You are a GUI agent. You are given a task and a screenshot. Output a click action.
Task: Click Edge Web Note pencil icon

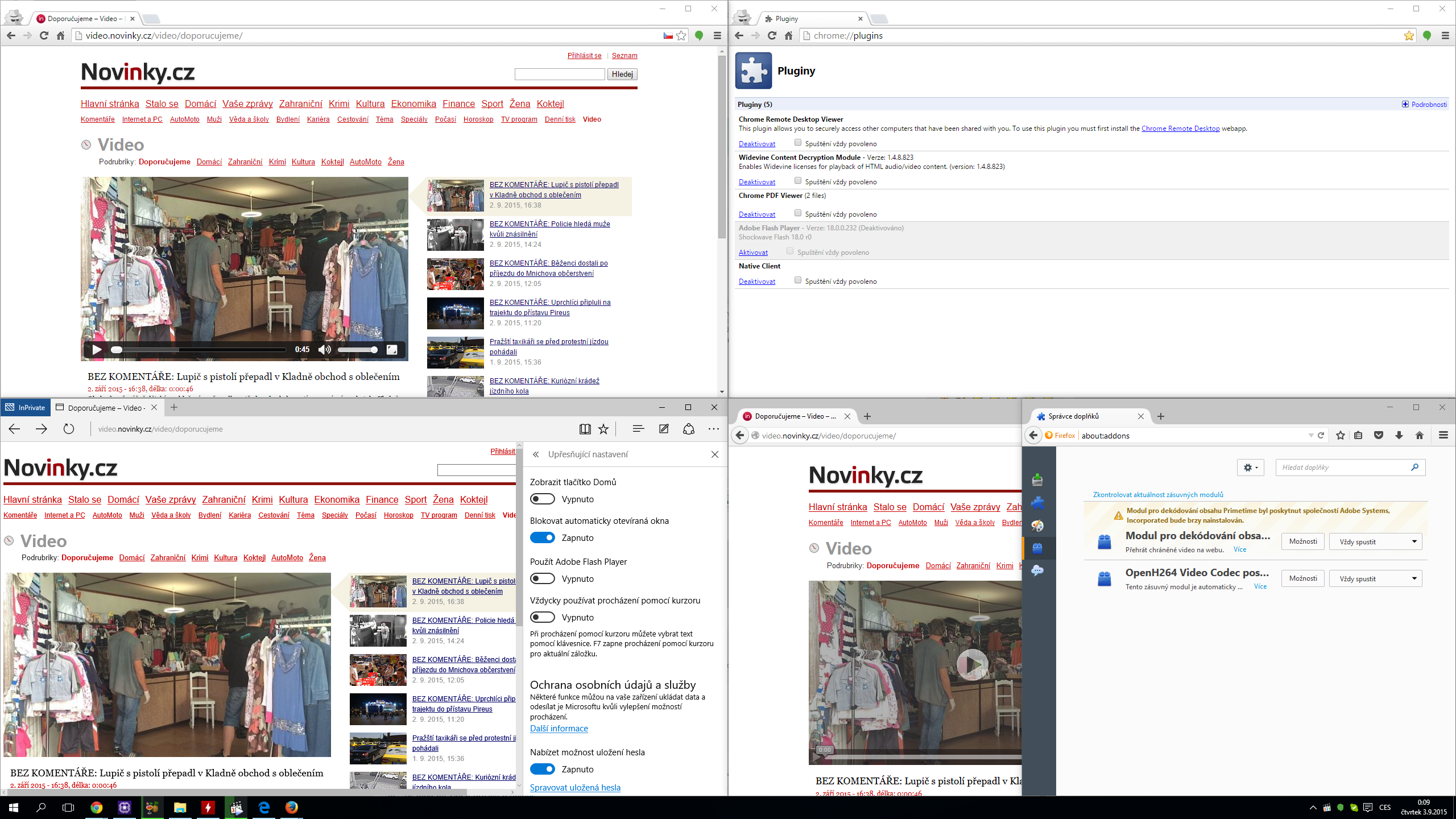tap(664, 429)
